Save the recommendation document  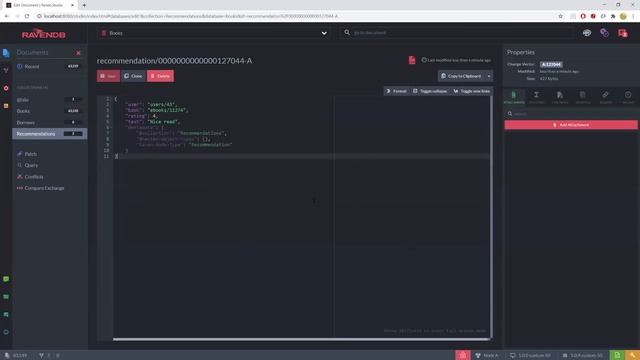(108, 76)
